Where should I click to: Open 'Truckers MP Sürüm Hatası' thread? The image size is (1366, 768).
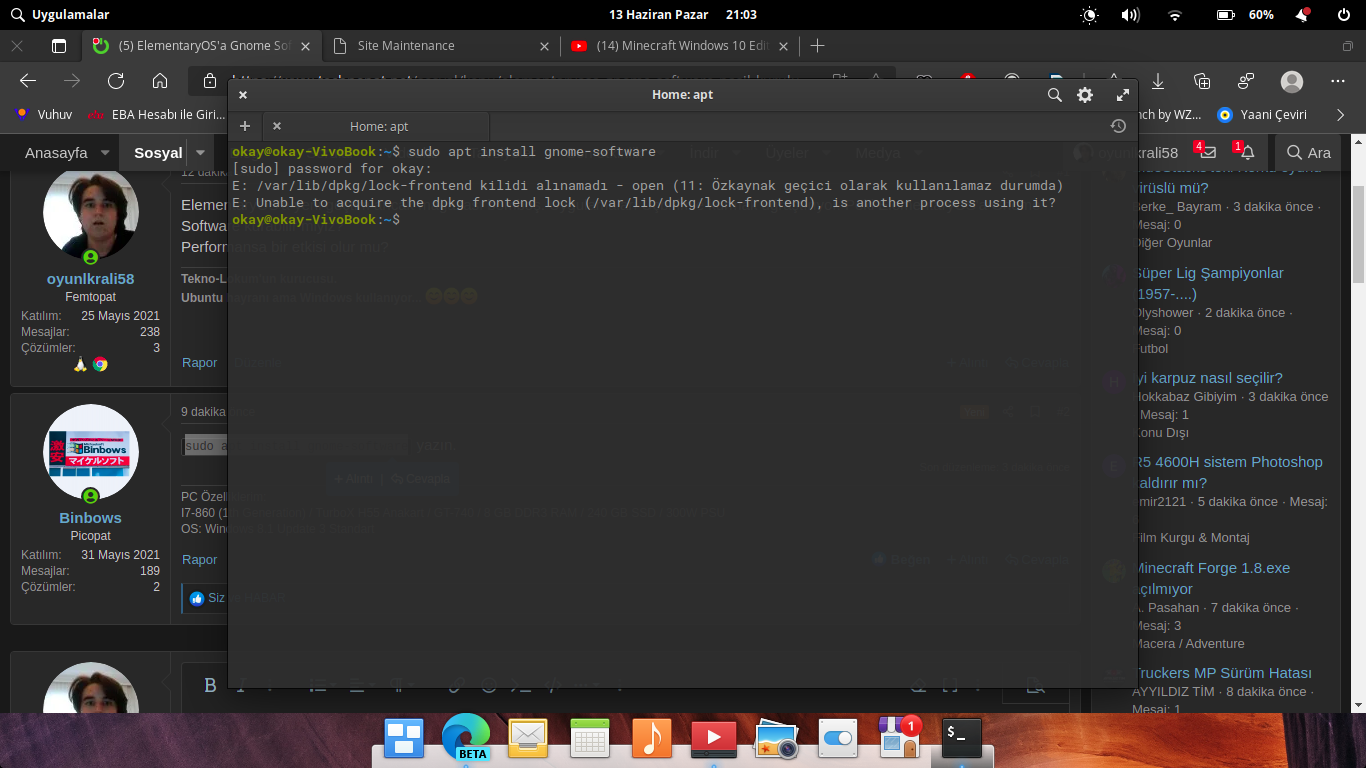1223,673
